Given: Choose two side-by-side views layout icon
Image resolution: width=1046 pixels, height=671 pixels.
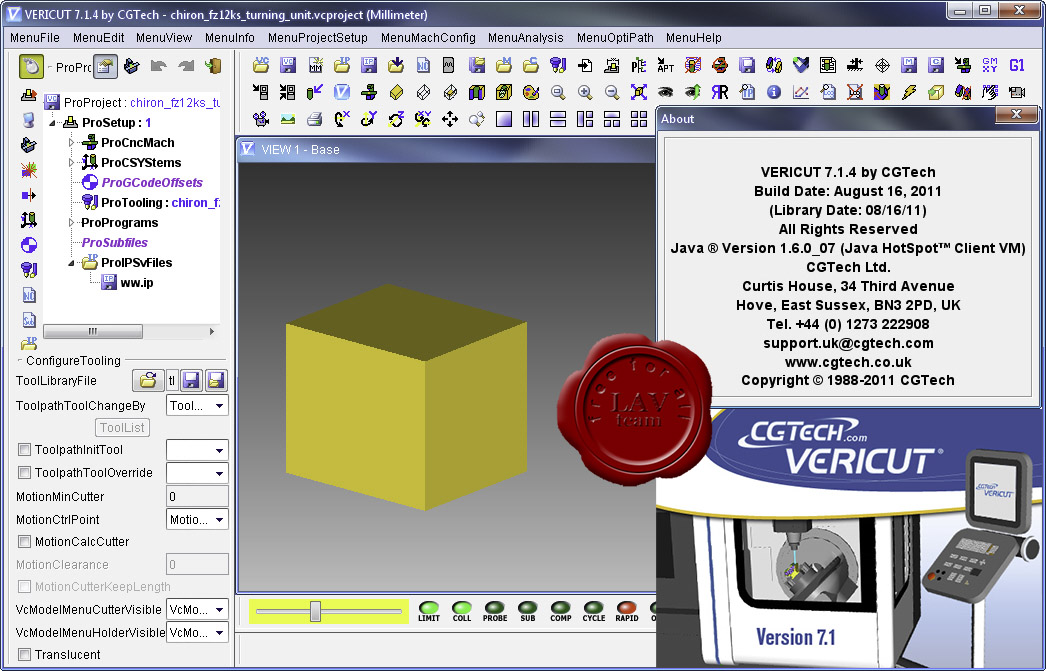Looking at the screenshot, I should point(531,119).
